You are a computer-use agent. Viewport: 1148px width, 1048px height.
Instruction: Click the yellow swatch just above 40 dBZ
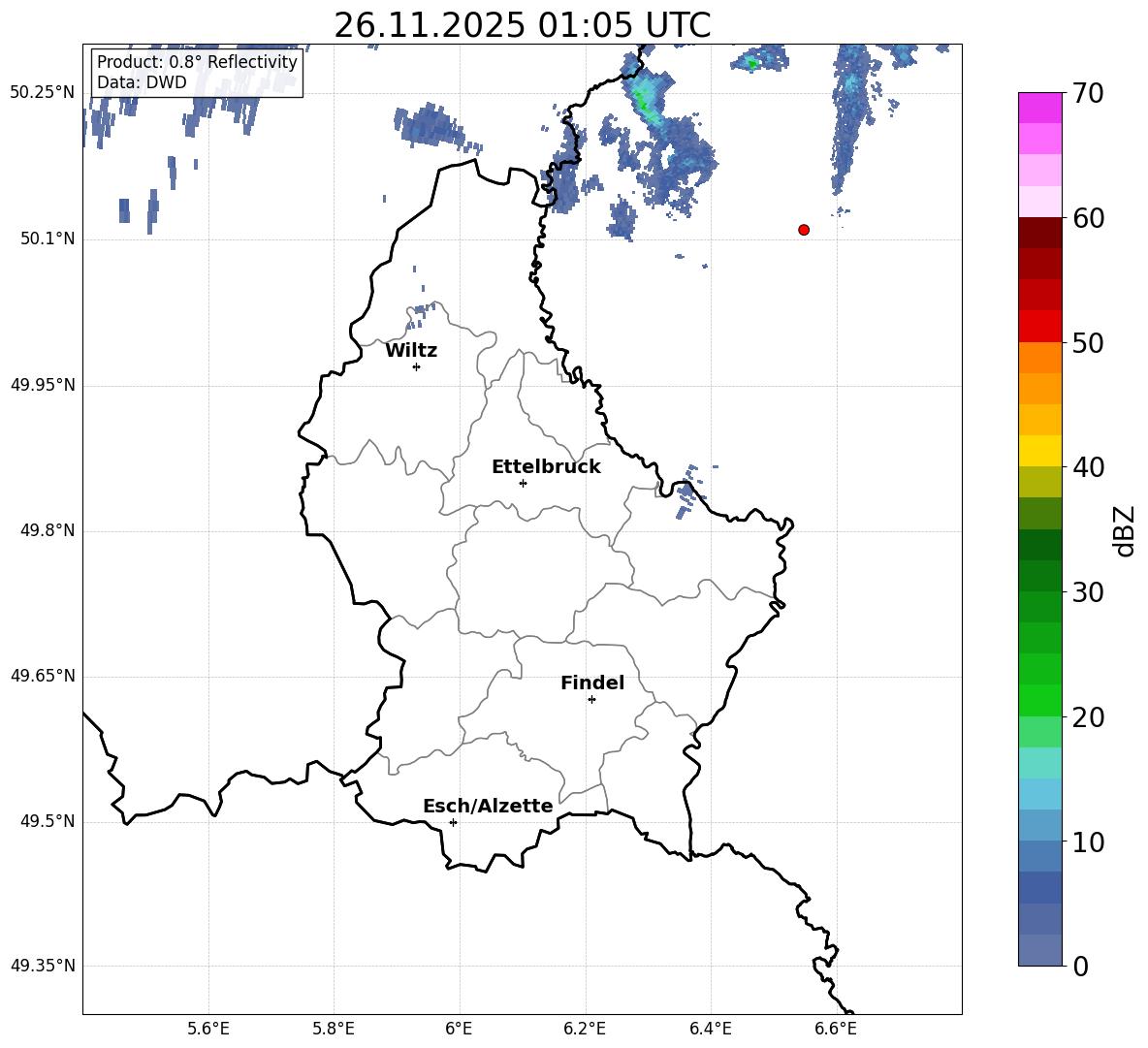click(x=1040, y=451)
